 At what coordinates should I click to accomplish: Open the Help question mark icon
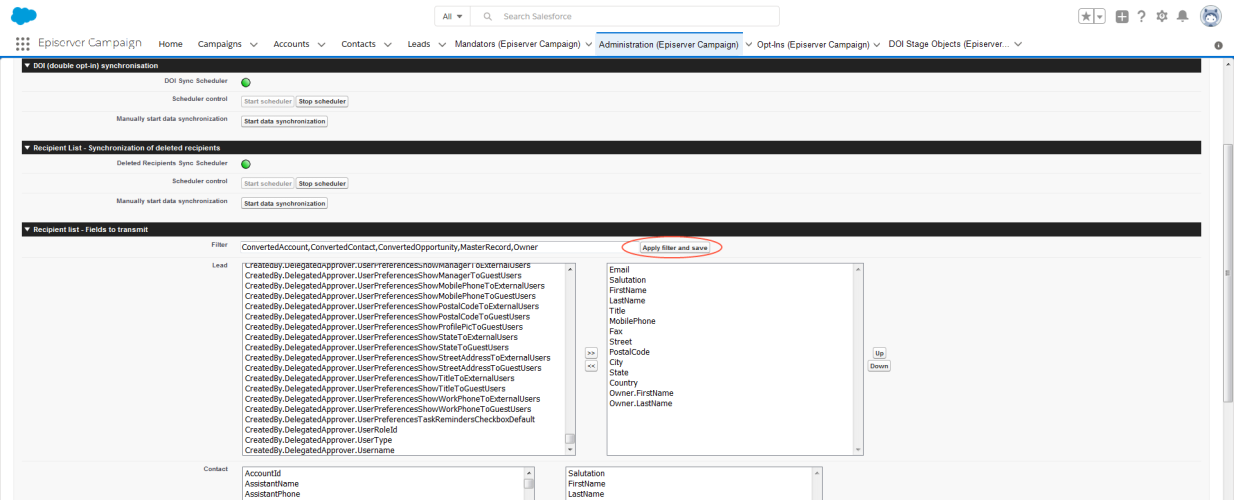pyautogui.click(x=1142, y=16)
